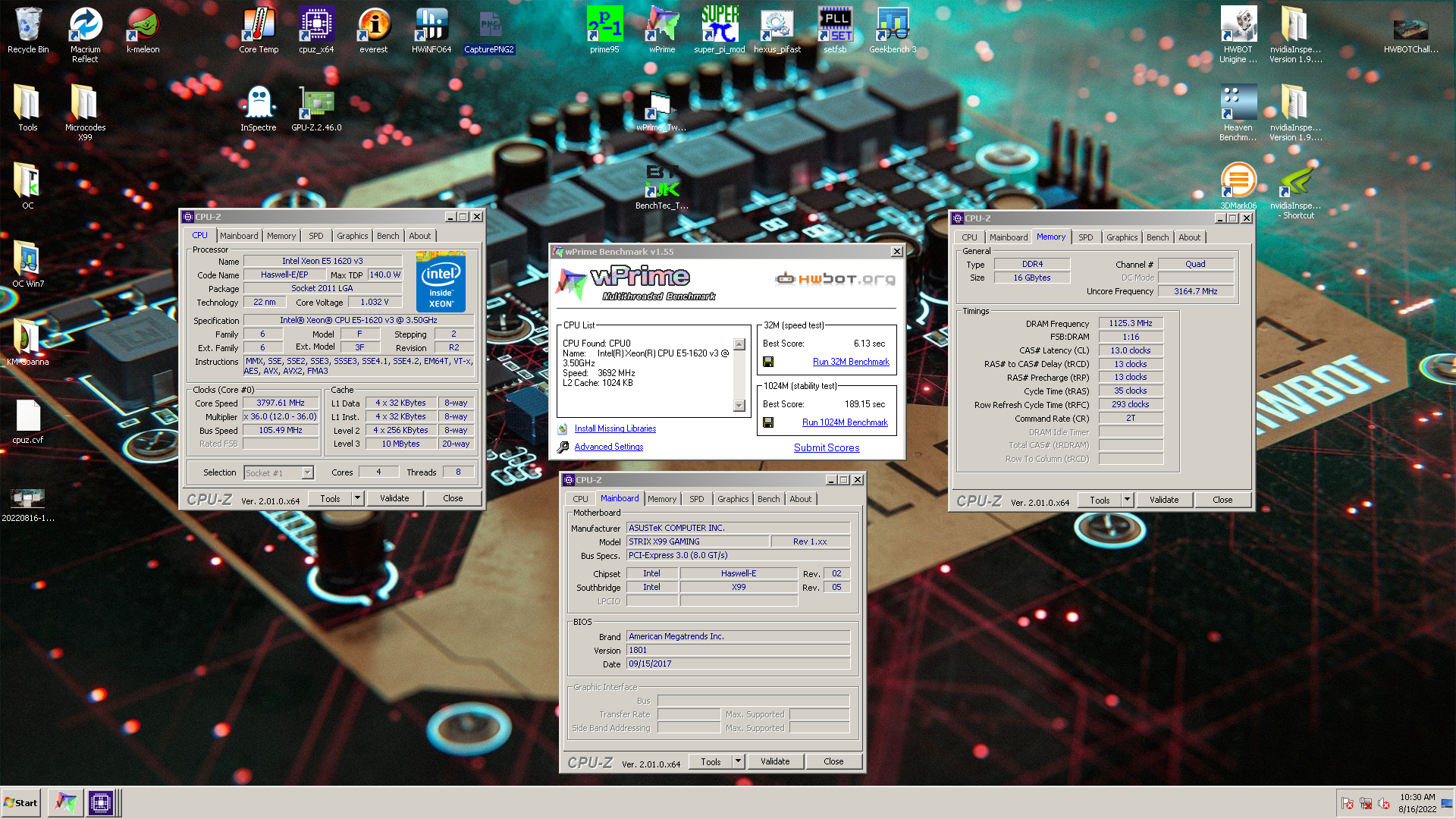Launch HWiNFO64 desktop shortcut
The height and width of the screenshot is (819, 1456).
pos(431,30)
